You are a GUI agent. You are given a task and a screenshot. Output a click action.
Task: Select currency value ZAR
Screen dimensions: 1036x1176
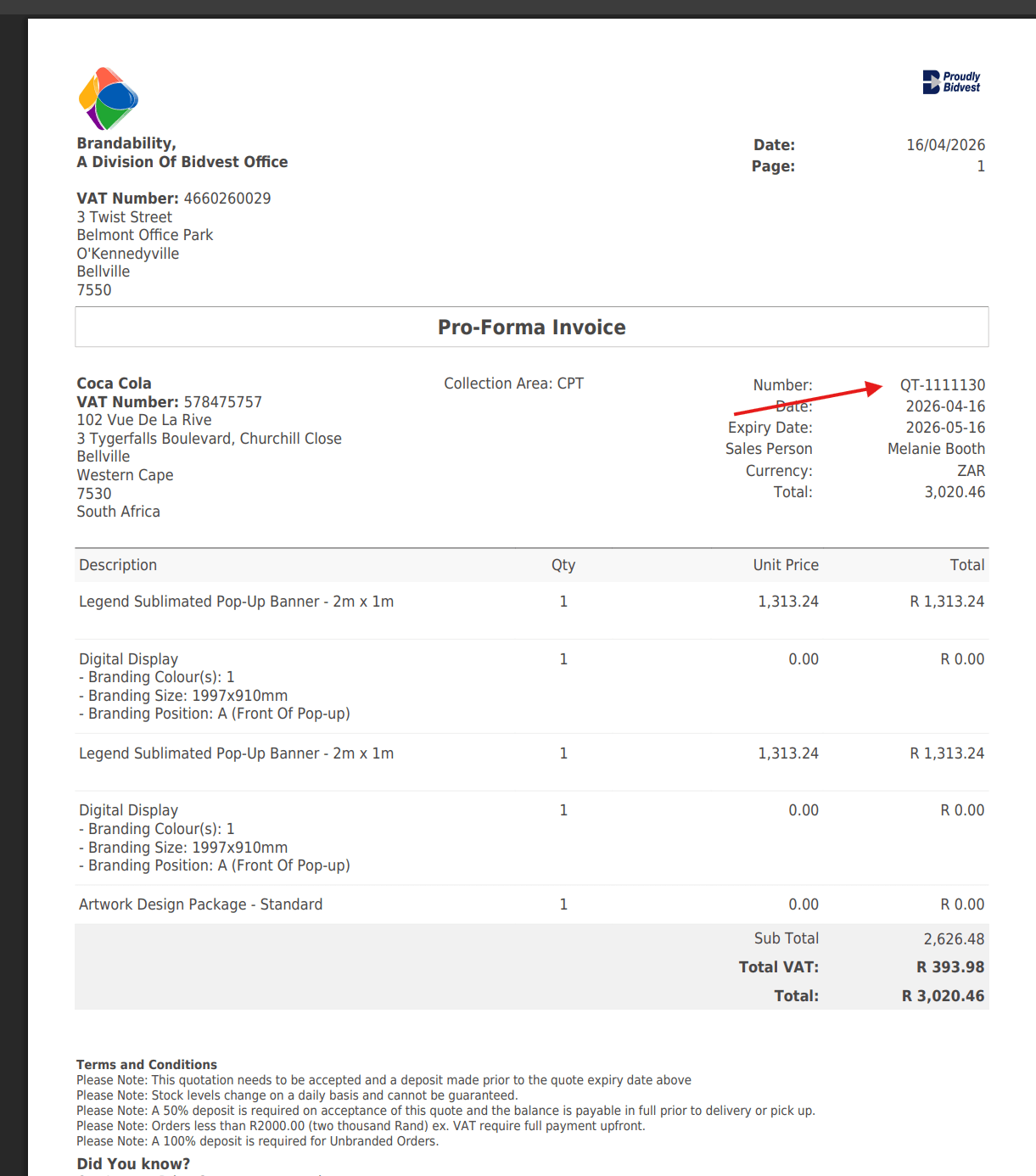point(972,471)
